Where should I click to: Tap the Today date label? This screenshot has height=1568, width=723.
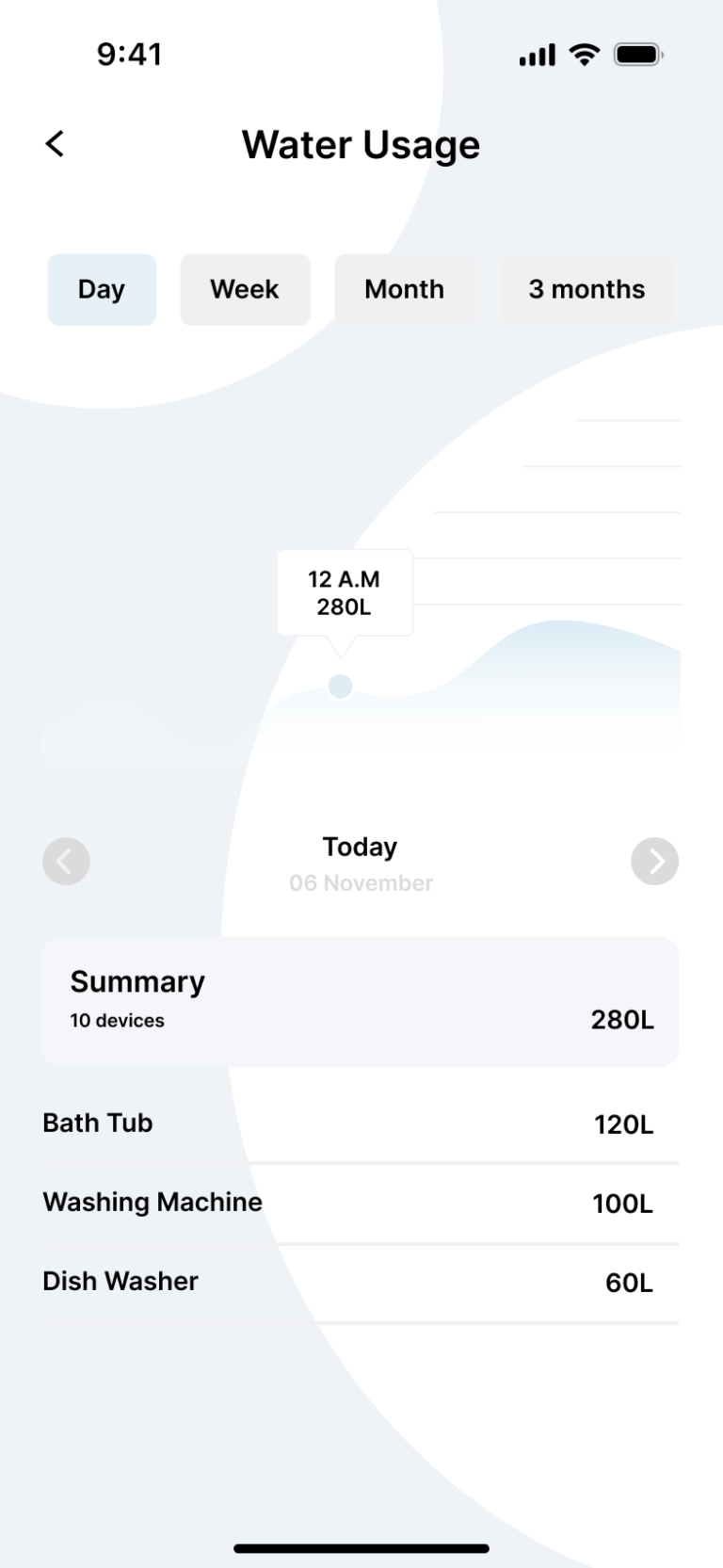coord(361,847)
